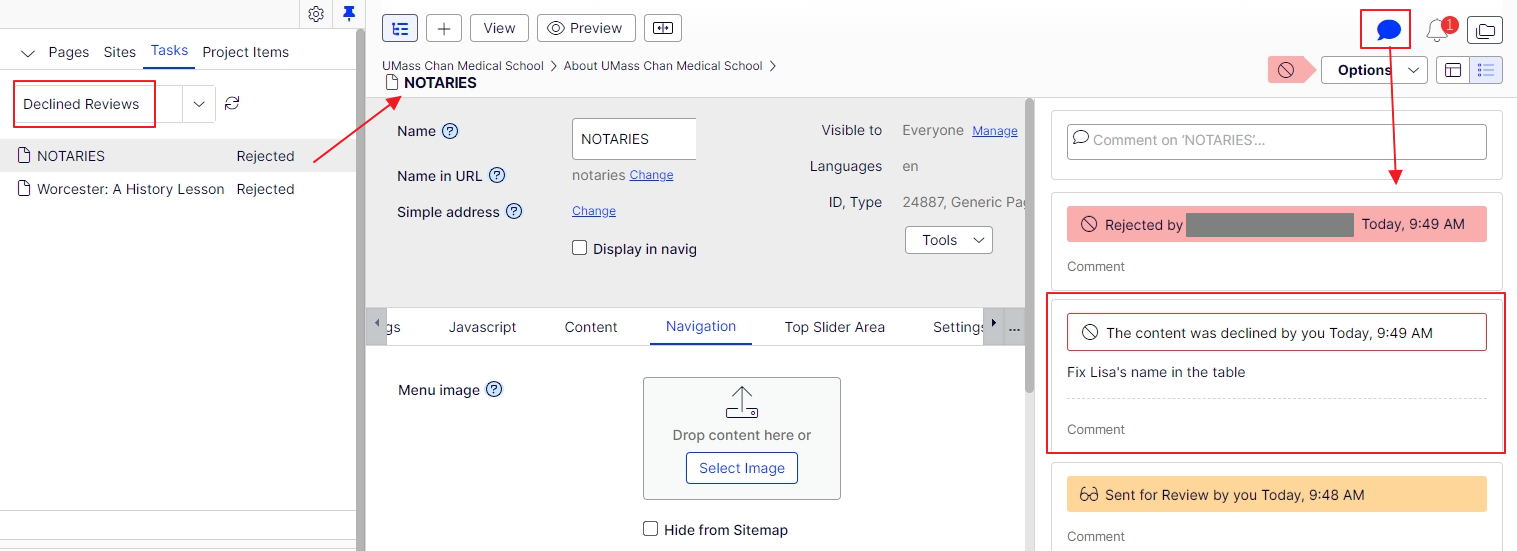Click the blue pin icon
The width and height of the screenshot is (1517, 551).
(348, 14)
